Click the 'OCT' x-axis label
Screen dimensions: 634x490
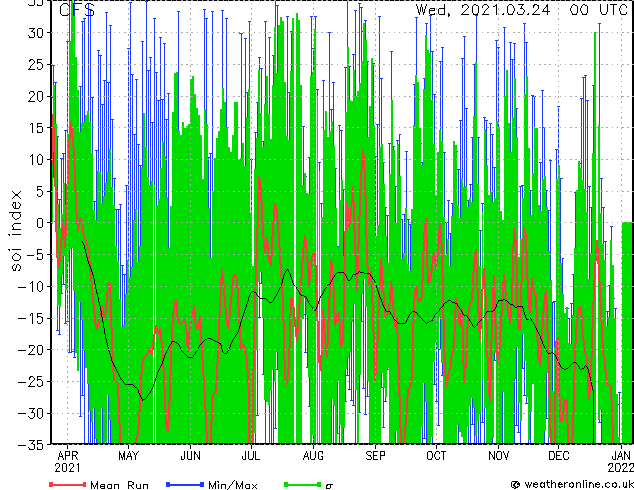click(x=436, y=456)
